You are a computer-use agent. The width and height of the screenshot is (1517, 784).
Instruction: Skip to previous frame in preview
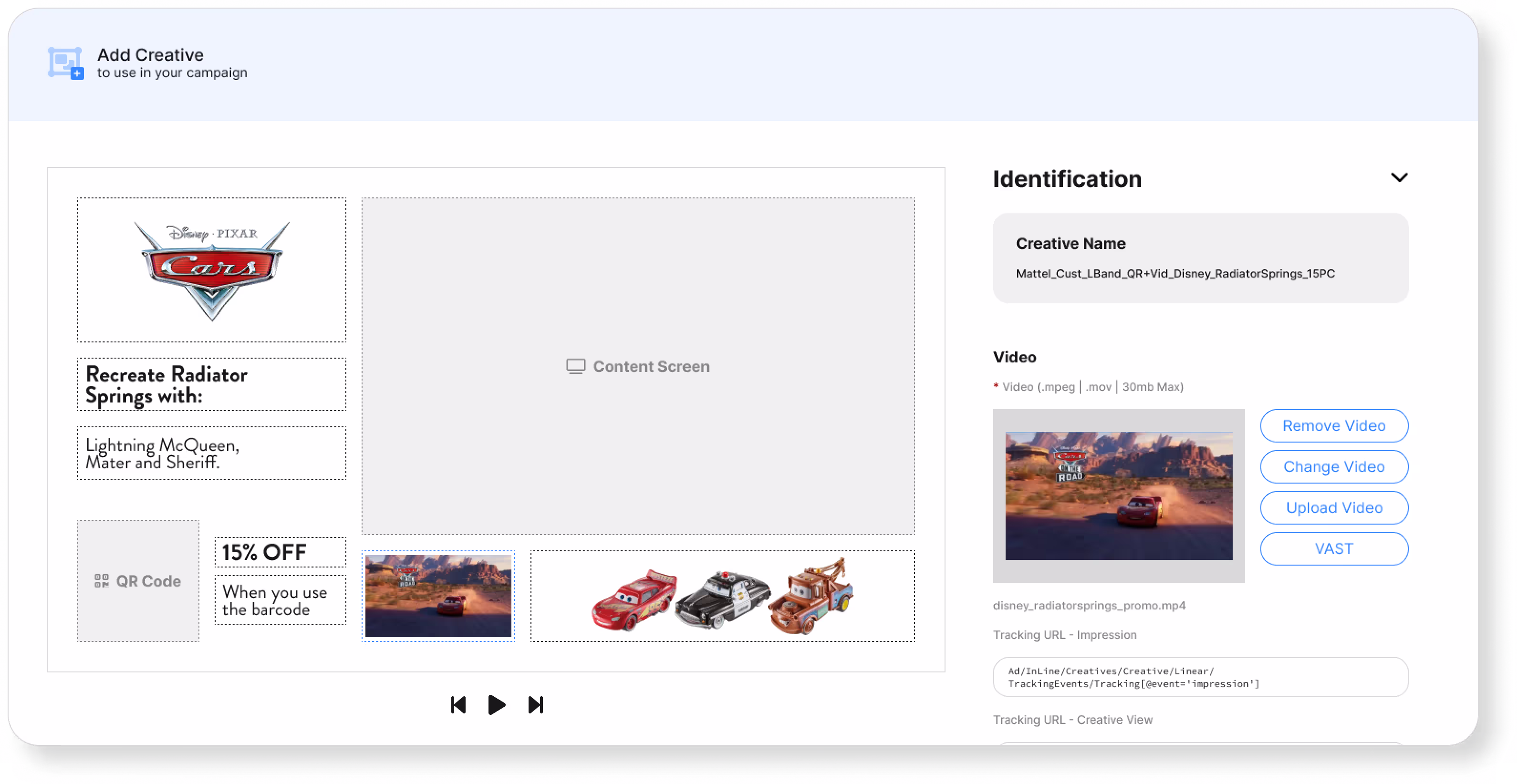(x=458, y=704)
